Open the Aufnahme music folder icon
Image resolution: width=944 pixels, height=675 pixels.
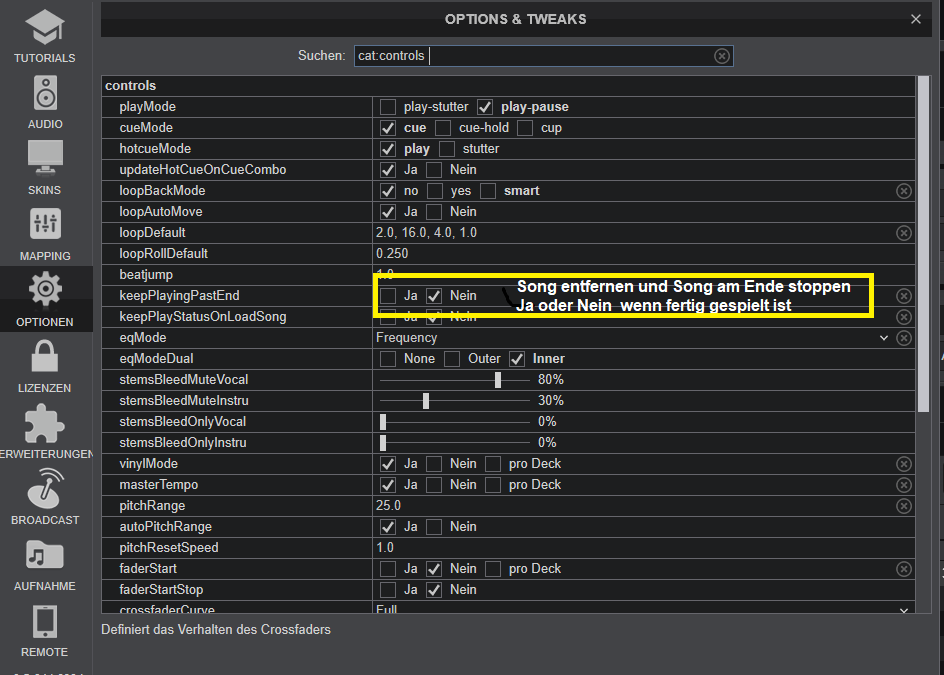tap(45, 555)
